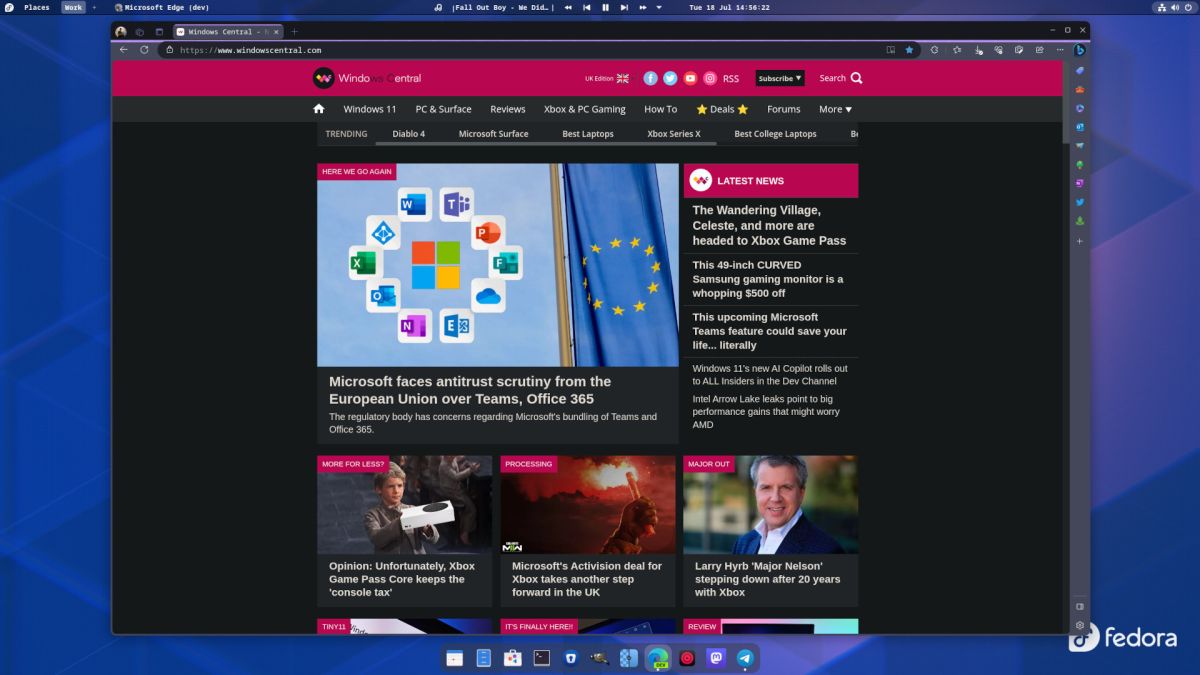Open Bing chat icon in Edge sidebar
The width and height of the screenshot is (1200, 675).
coord(1080,50)
